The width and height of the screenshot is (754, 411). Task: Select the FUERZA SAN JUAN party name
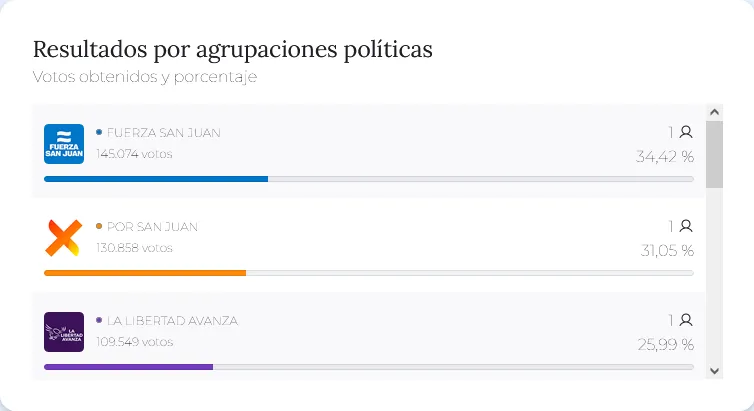163,132
